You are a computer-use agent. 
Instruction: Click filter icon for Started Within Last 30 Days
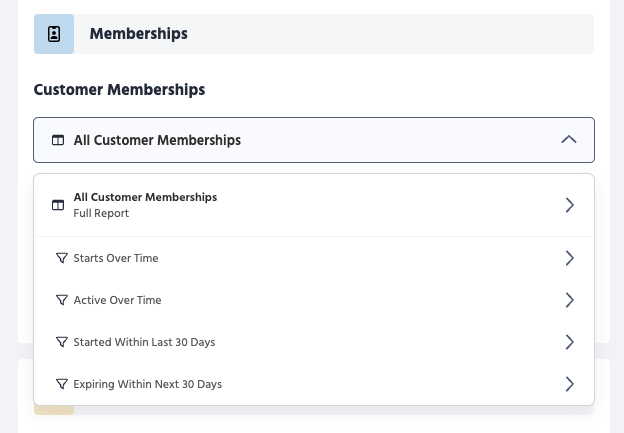coord(62,342)
